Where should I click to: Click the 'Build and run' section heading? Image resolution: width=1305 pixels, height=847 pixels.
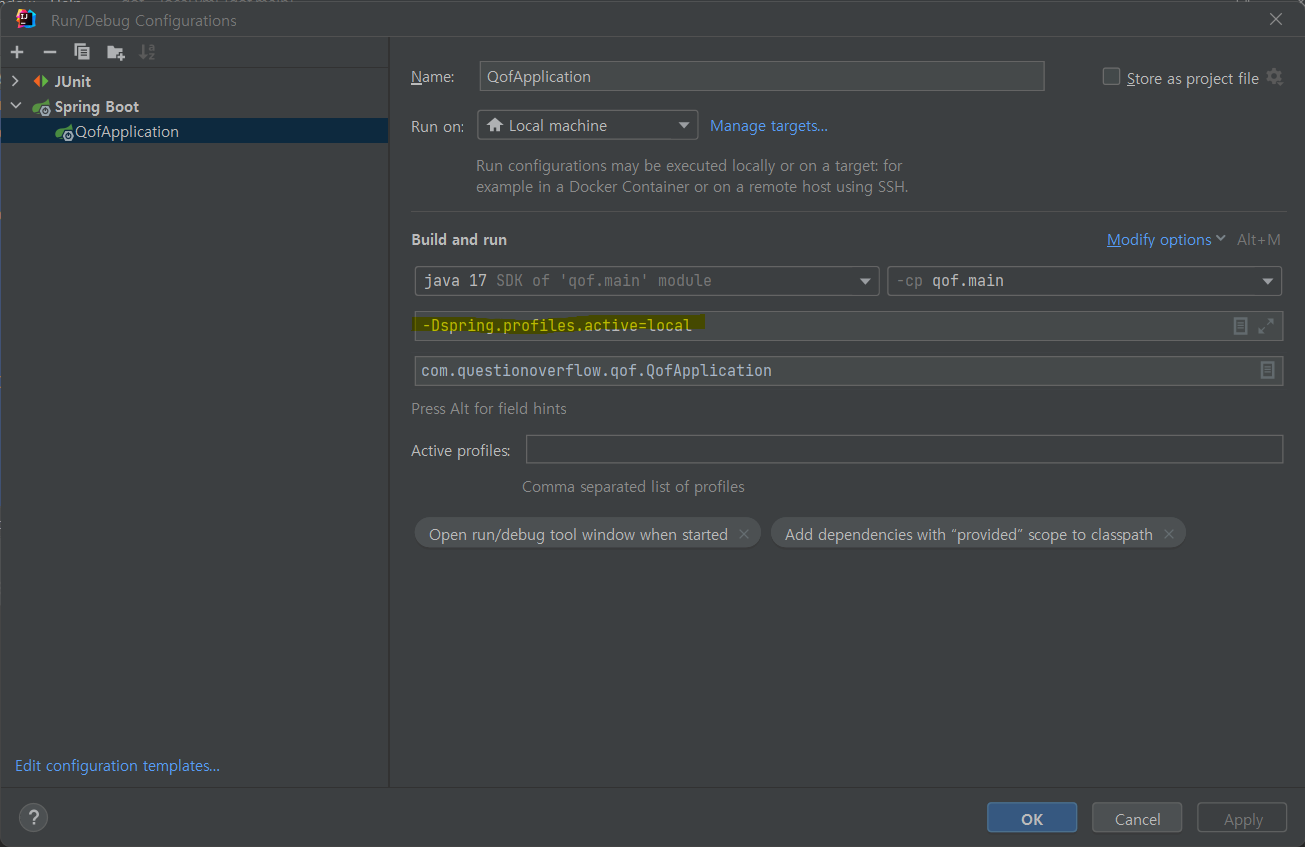coord(459,240)
